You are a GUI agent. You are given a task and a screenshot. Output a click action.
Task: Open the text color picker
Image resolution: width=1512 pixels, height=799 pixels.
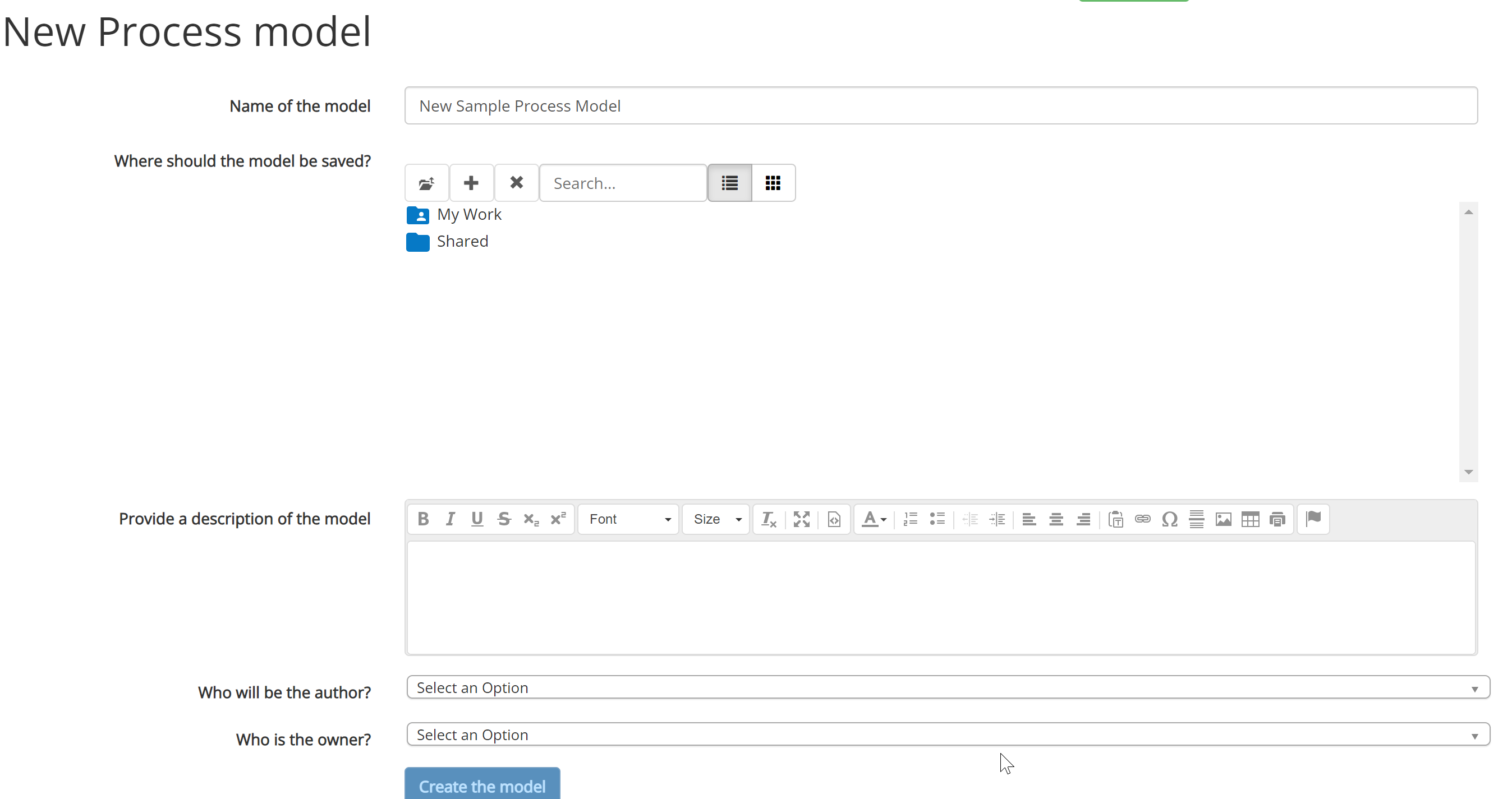coord(874,519)
